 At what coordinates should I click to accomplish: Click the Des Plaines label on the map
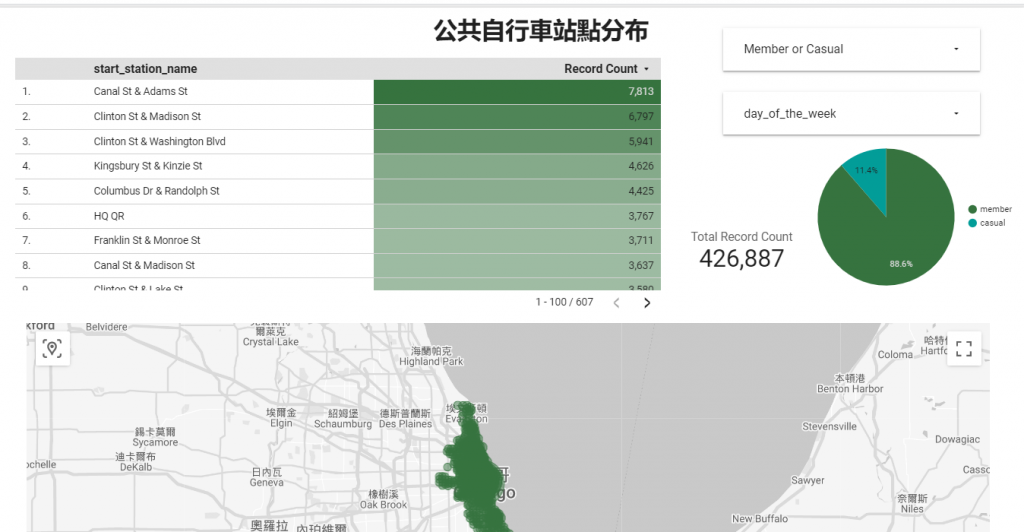(x=406, y=424)
